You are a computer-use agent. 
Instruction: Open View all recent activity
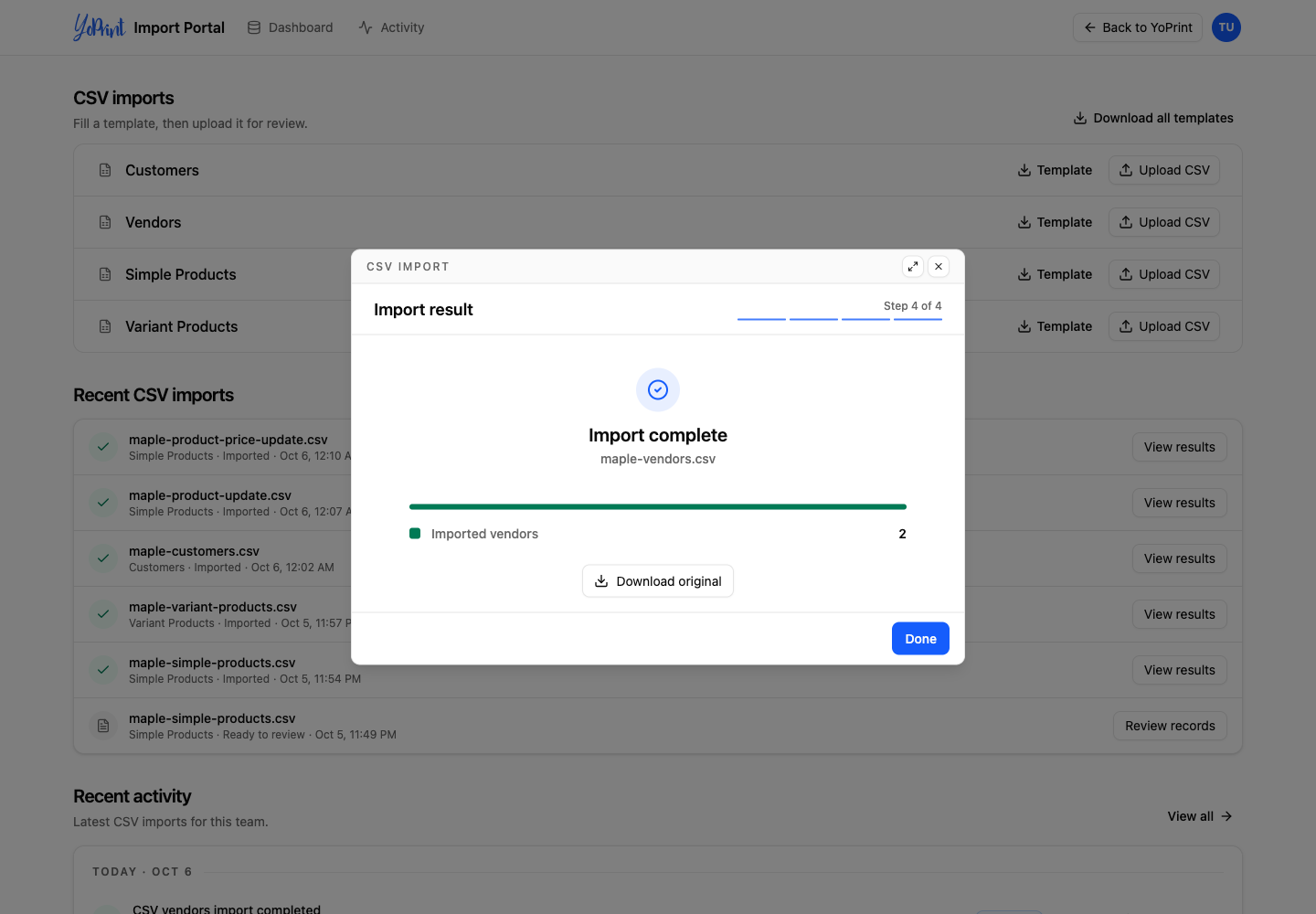(1200, 816)
